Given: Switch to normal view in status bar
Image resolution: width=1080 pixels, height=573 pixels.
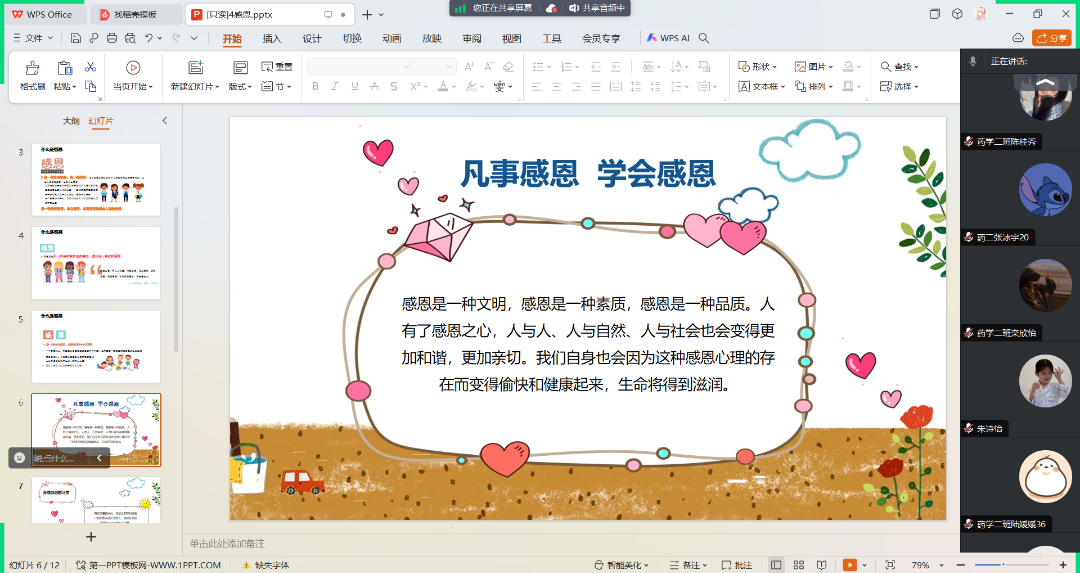Looking at the screenshot, I should coord(776,565).
